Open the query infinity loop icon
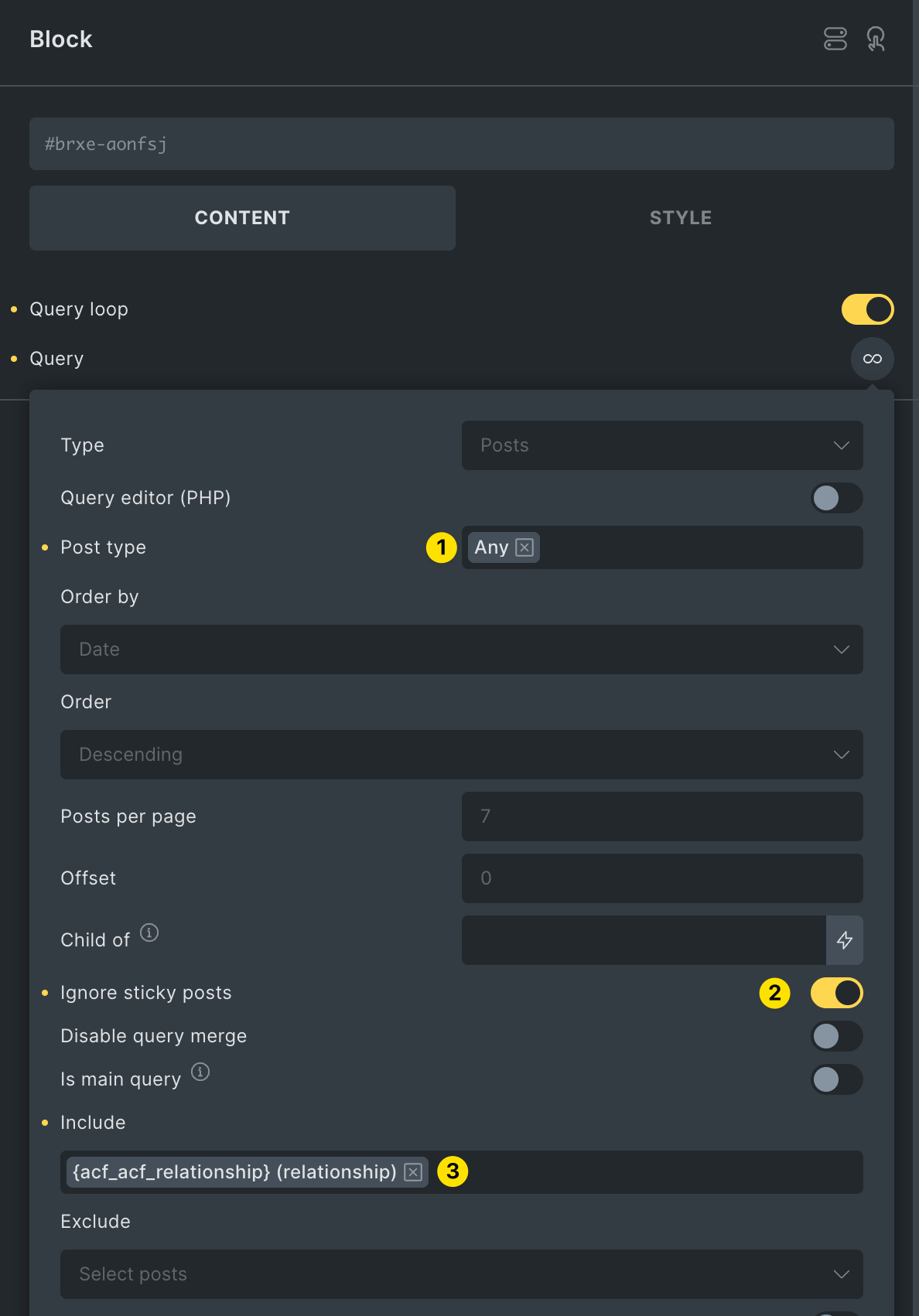Viewport: 919px width, 1316px height. (872, 359)
